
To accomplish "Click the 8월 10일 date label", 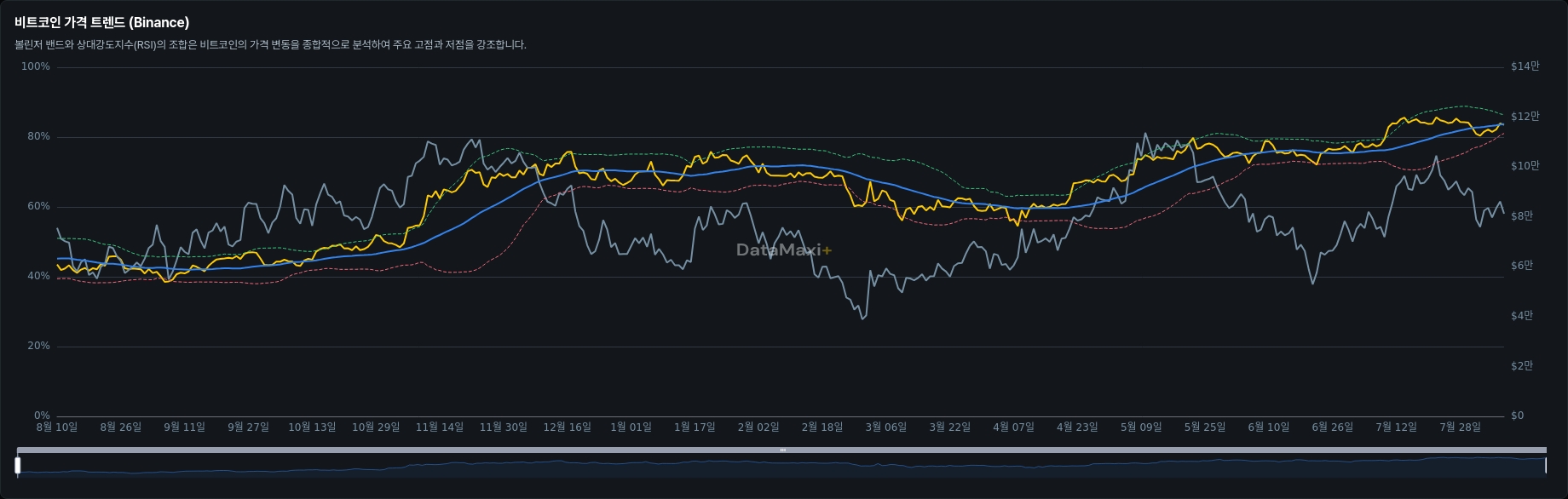I will pos(57,427).
